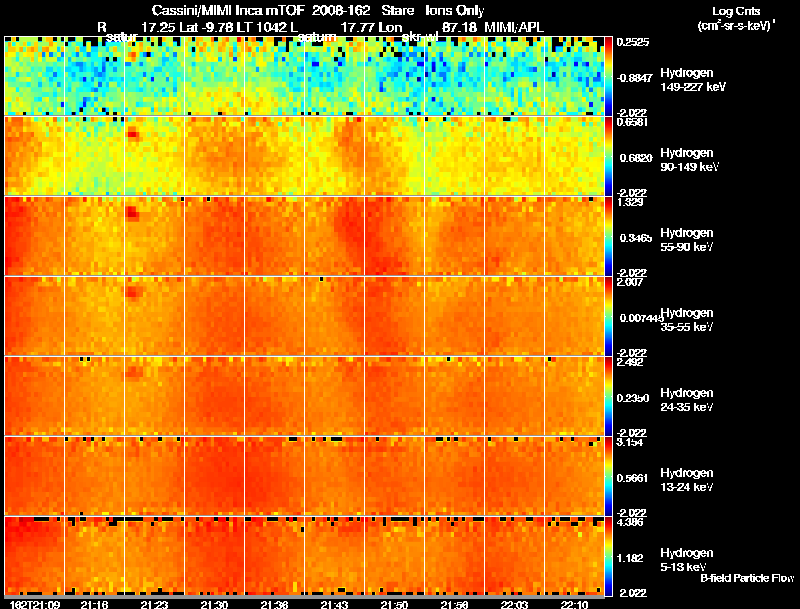This screenshot has width=800, height=609.
Task: Click the 'Hydrogen 55-90 keV' row label
Action: click(x=687, y=240)
